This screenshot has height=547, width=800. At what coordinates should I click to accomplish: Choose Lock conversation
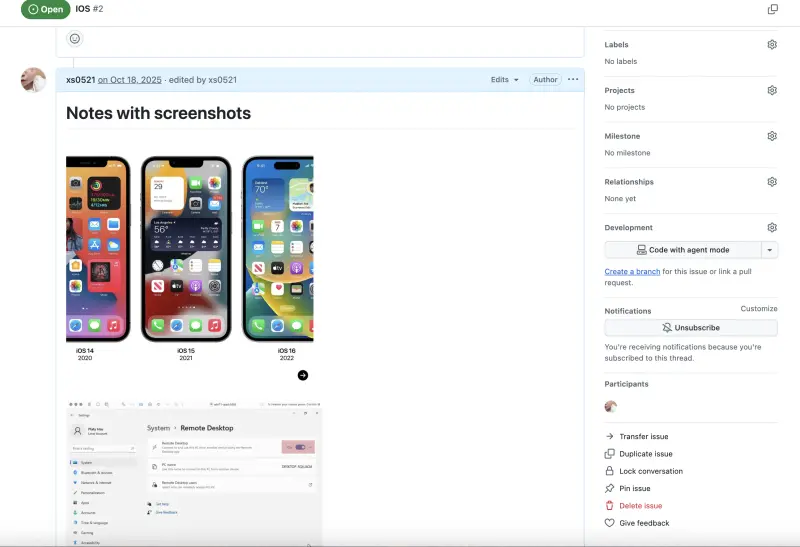pyautogui.click(x=650, y=471)
